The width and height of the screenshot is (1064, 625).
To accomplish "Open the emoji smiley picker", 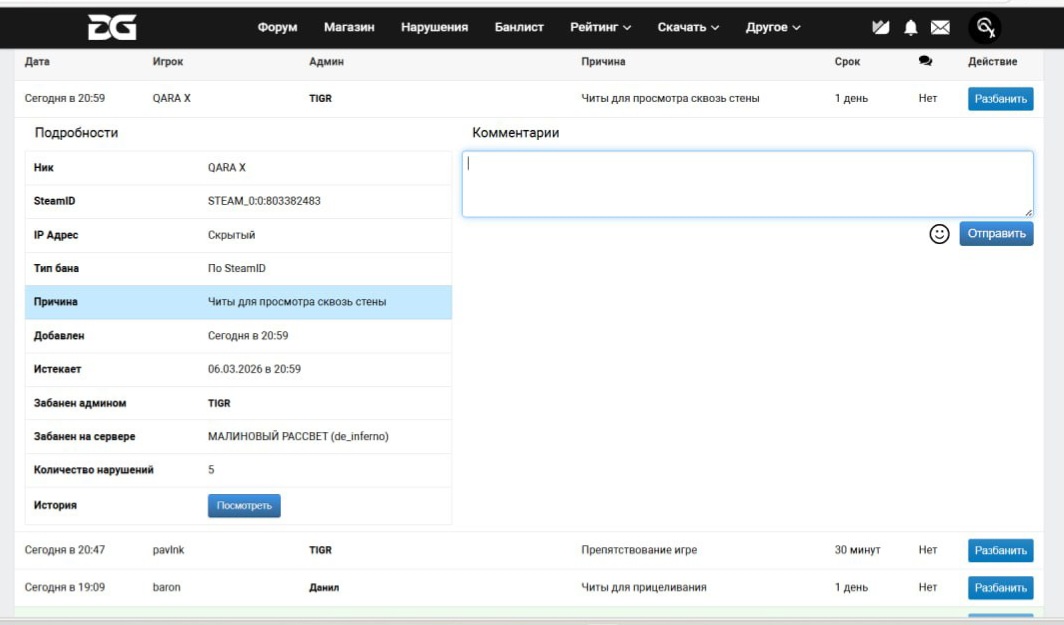I will [939, 234].
